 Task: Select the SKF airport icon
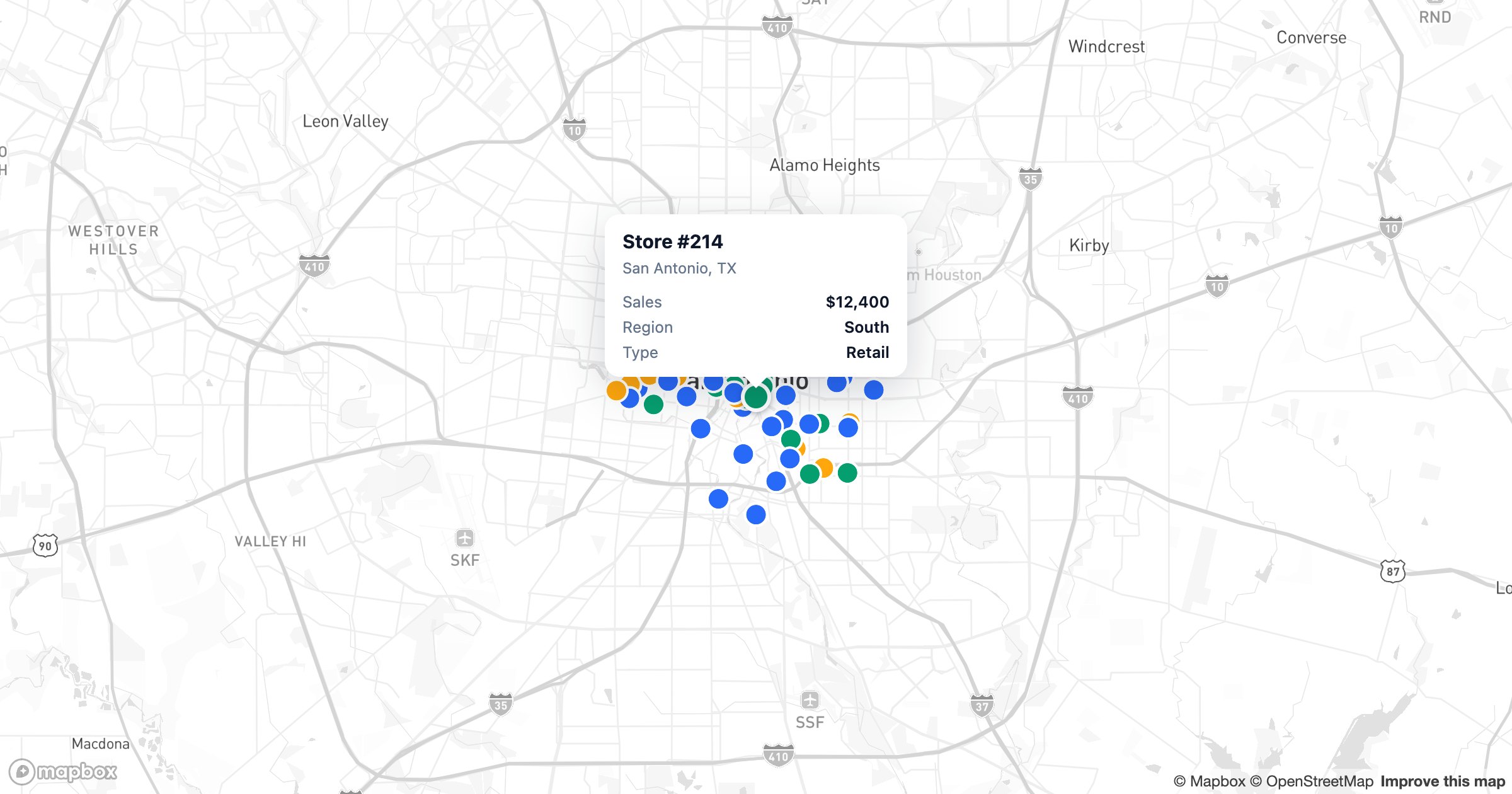(x=465, y=539)
